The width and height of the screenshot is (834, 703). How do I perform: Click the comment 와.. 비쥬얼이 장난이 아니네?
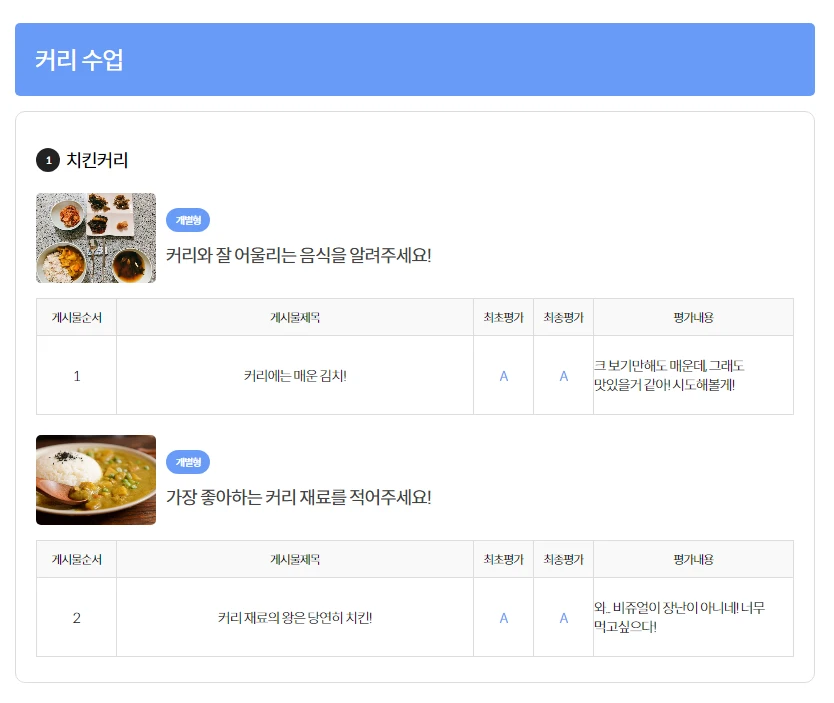click(679, 617)
